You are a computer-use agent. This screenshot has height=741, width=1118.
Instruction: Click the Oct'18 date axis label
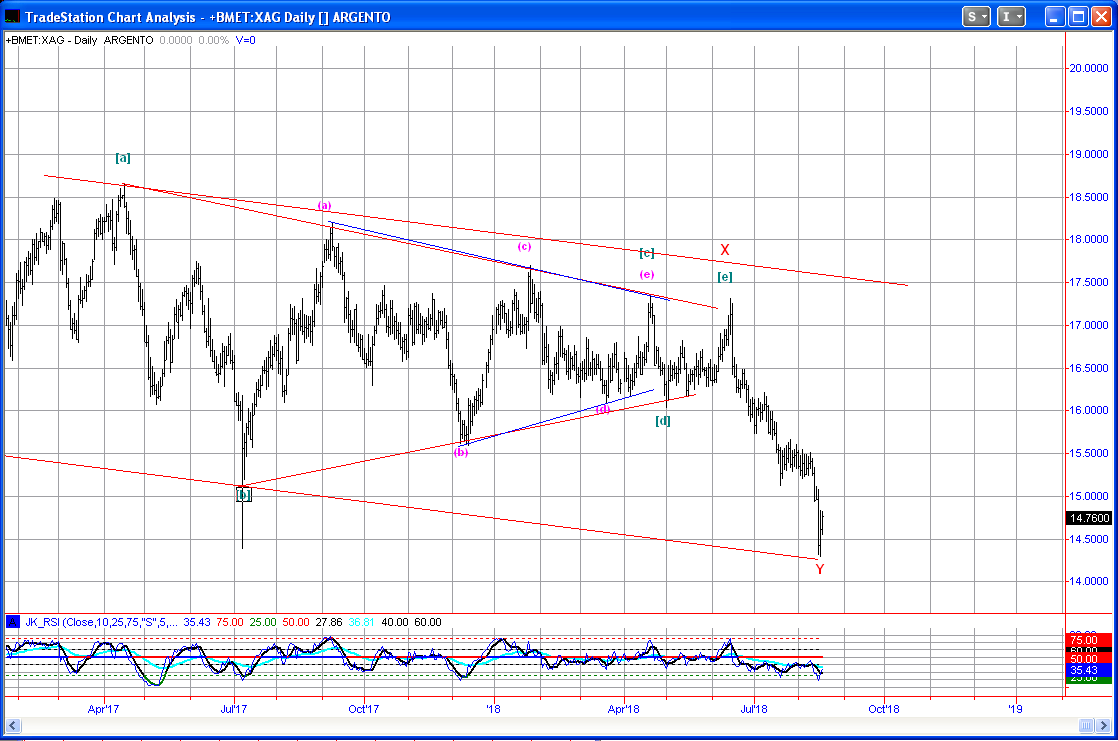click(883, 708)
